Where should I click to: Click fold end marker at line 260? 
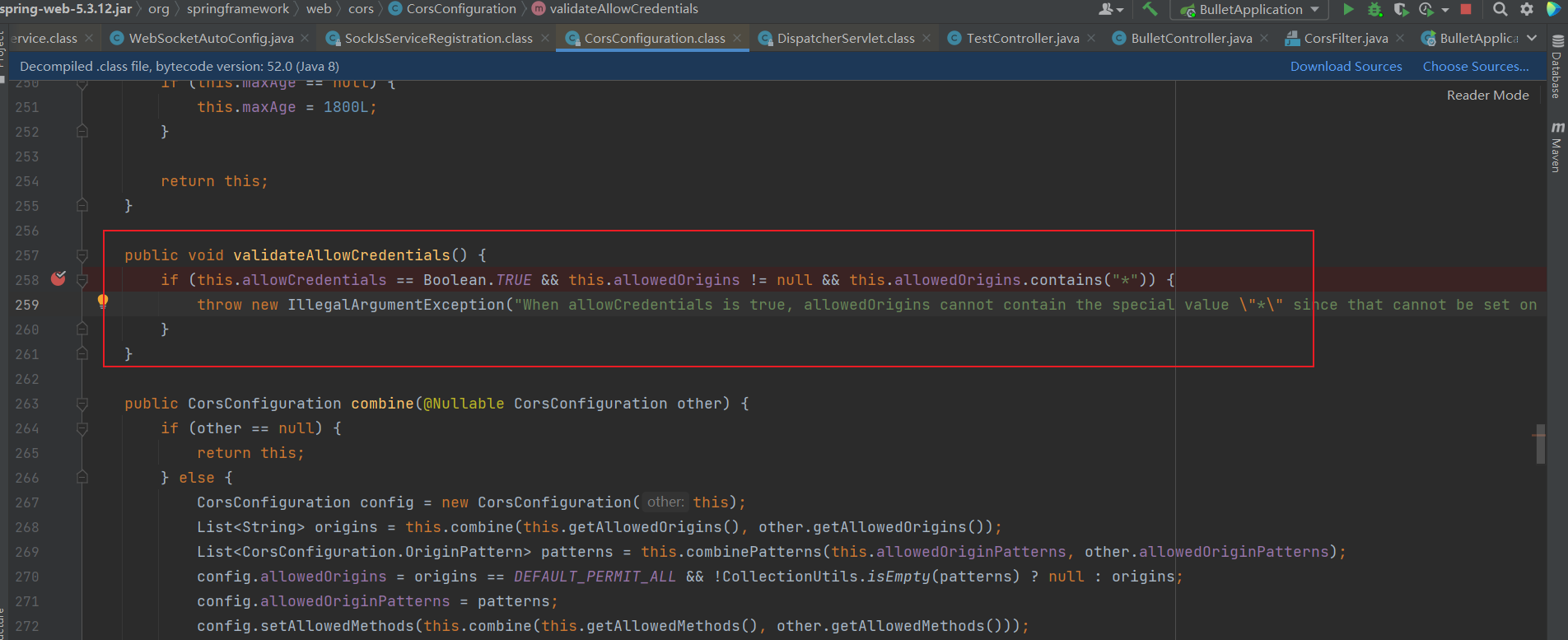[x=82, y=329]
